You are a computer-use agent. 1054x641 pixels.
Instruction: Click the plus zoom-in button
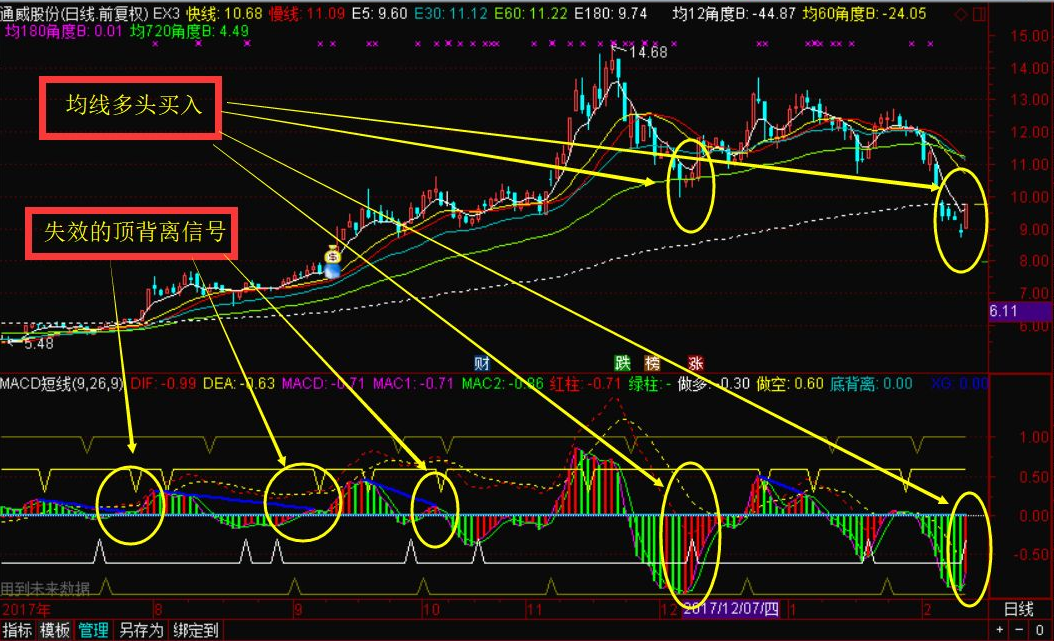click(1000, 630)
